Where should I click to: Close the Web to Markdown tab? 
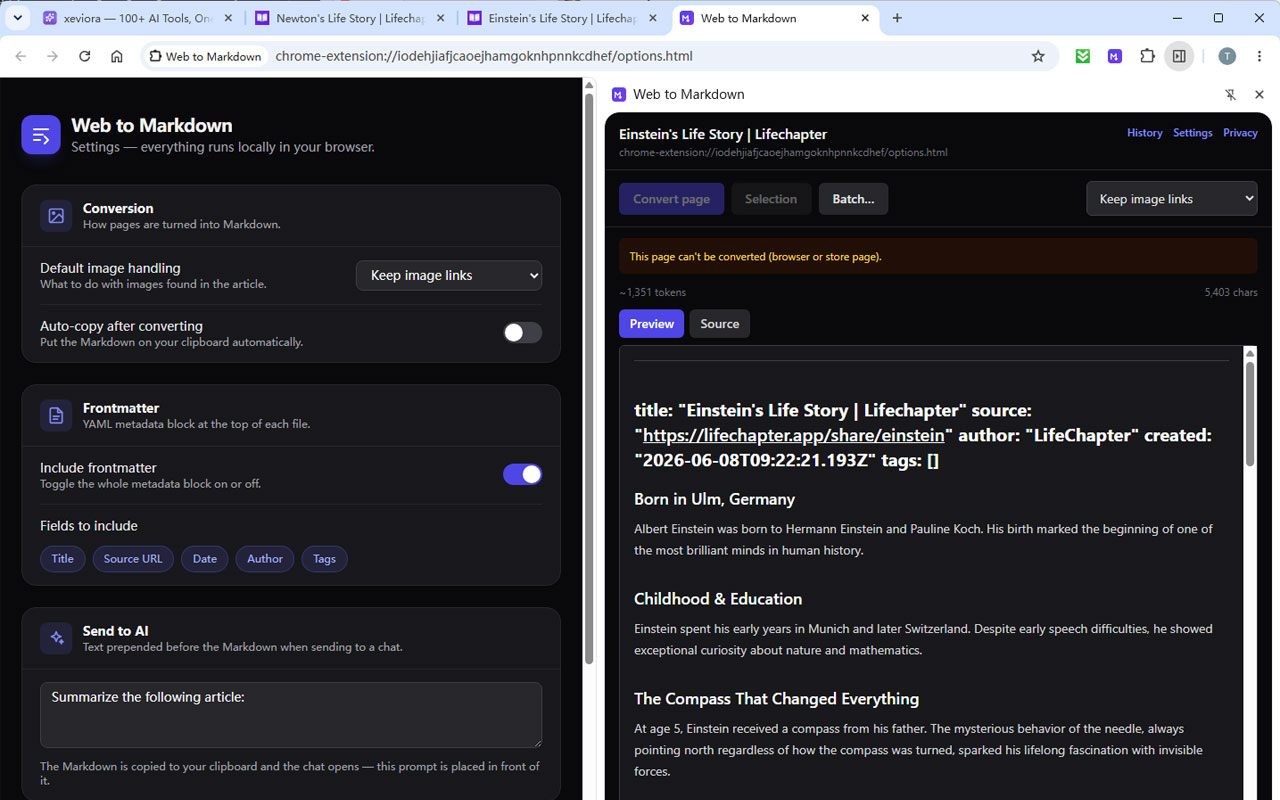865,18
